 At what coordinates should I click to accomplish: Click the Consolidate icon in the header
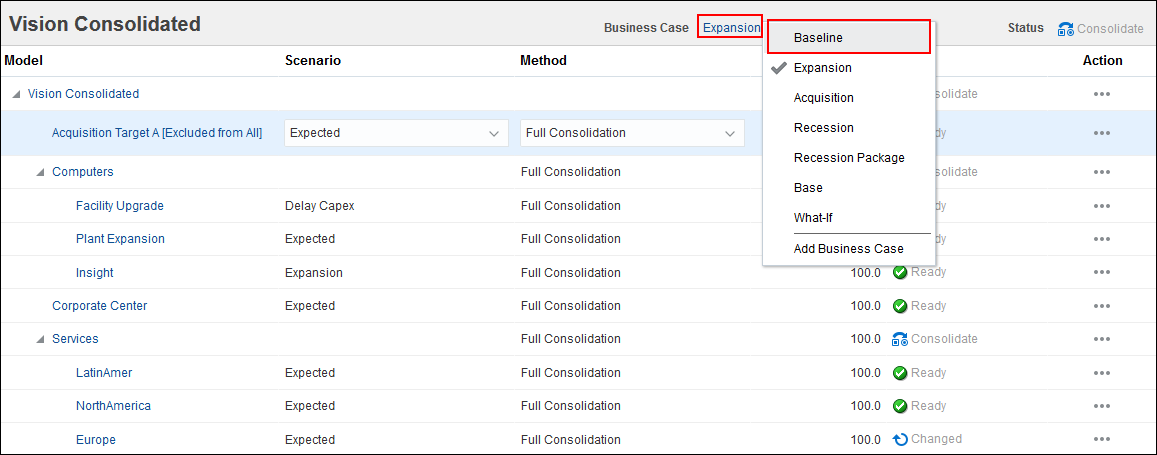click(1065, 29)
